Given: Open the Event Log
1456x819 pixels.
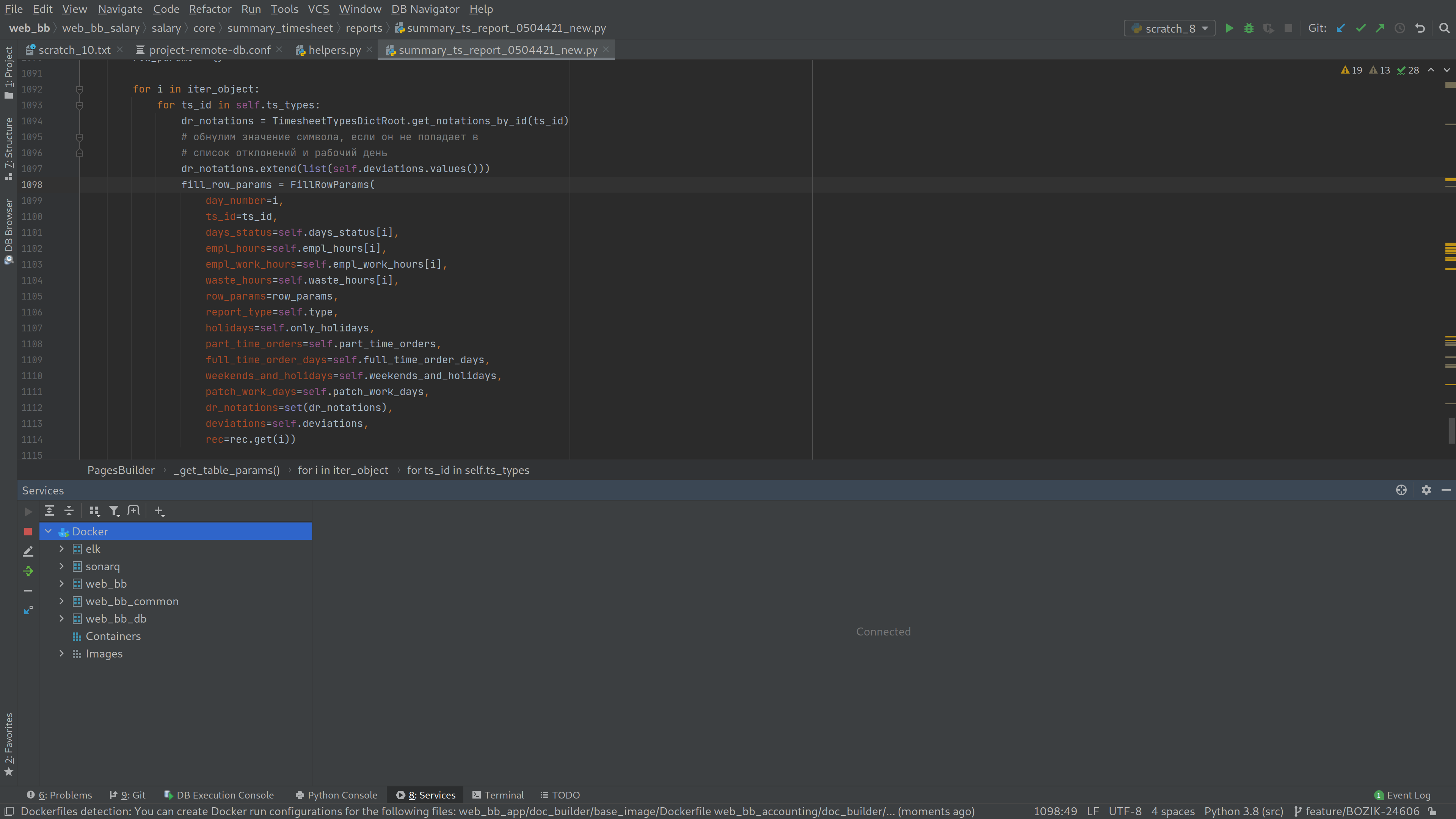Looking at the screenshot, I should tap(1402, 795).
